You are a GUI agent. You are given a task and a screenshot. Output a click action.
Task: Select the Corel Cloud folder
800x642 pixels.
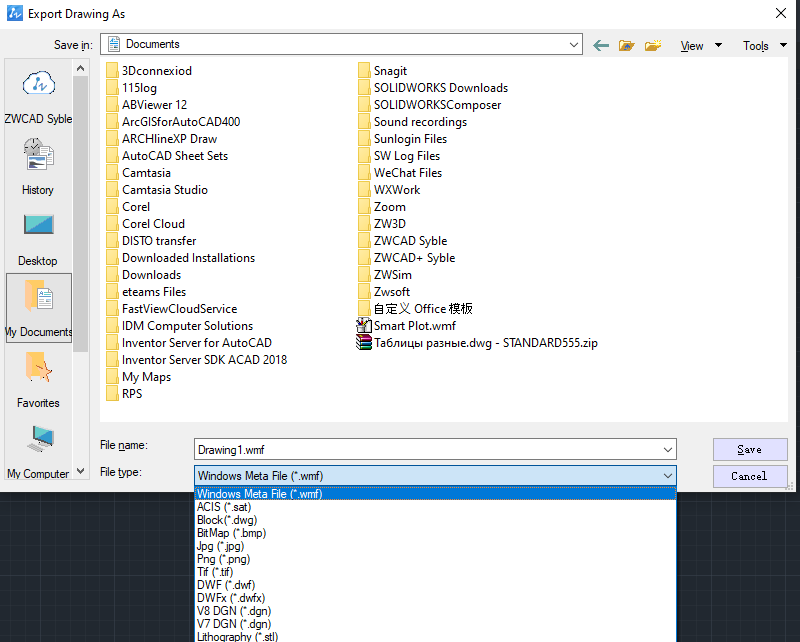(146, 224)
